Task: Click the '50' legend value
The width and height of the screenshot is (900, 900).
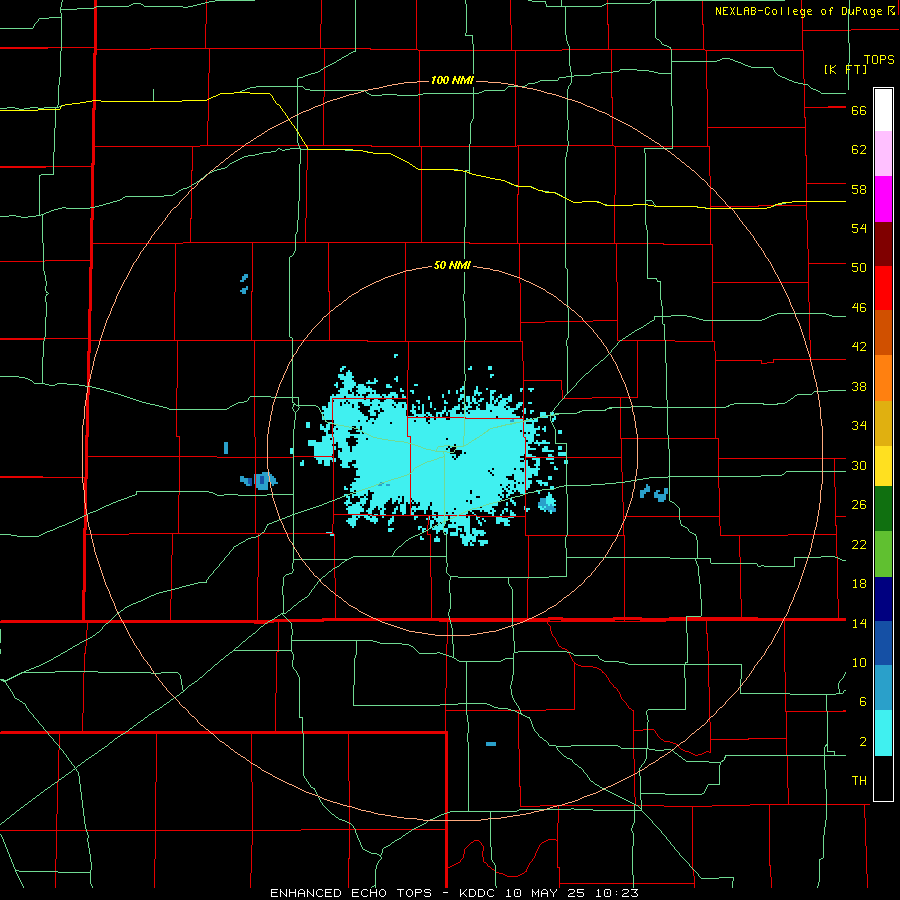Action: tap(859, 268)
